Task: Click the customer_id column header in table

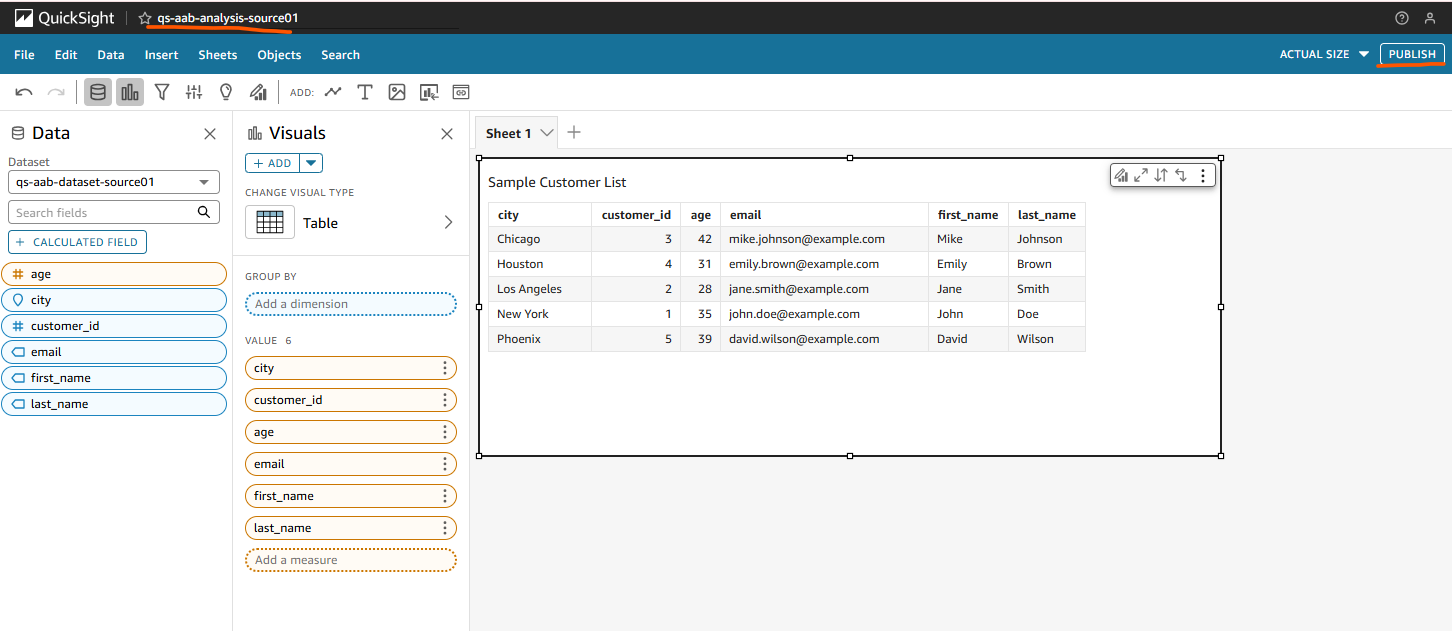Action: coord(636,215)
